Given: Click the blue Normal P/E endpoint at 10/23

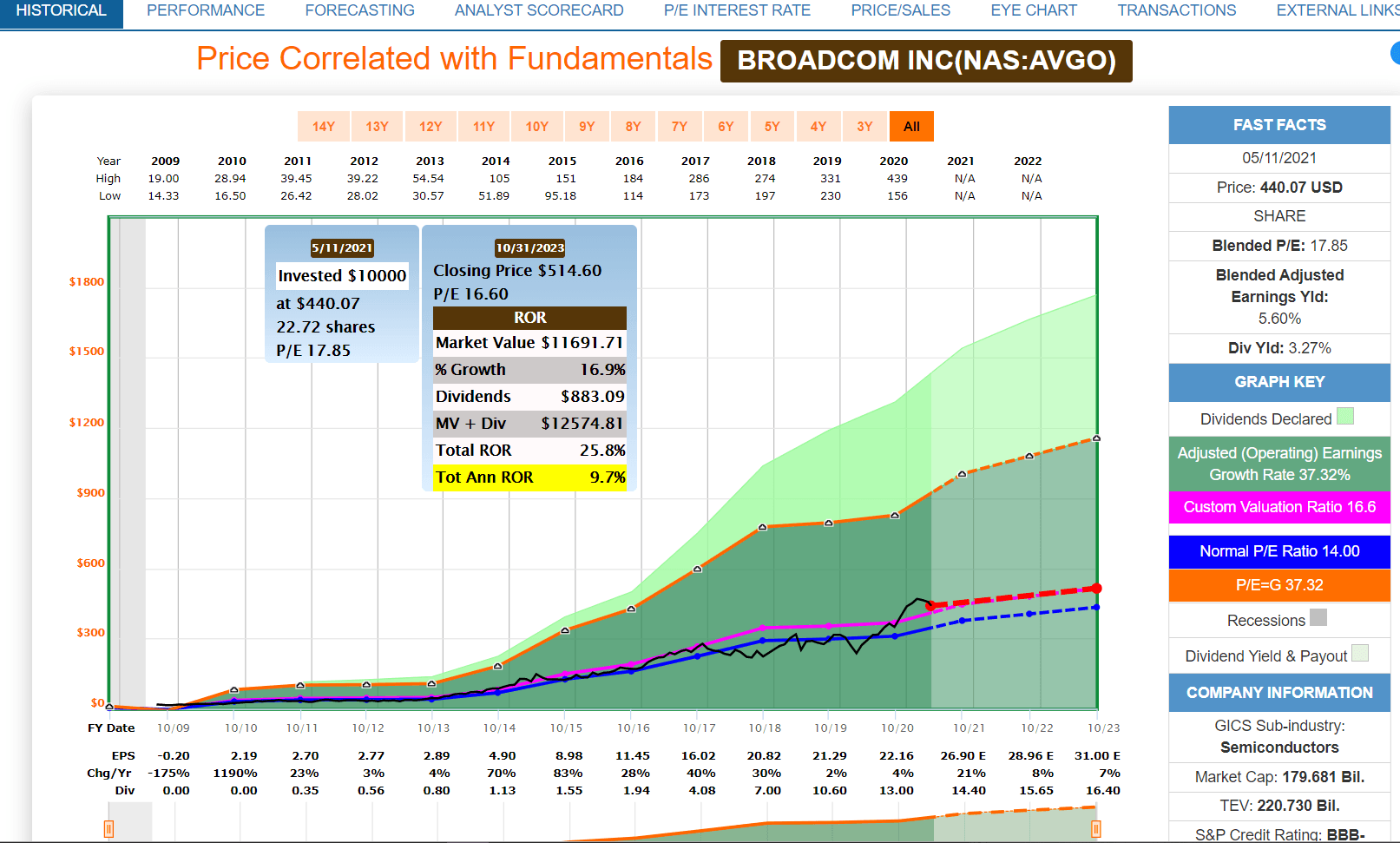Looking at the screenshot, I should coord(1097,608).
